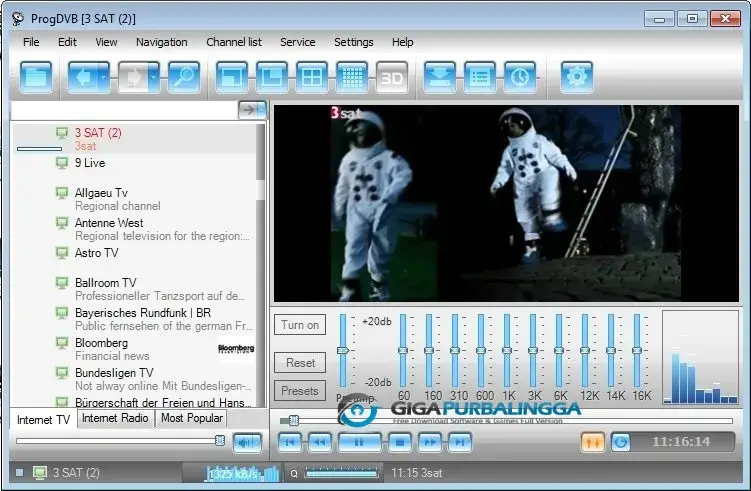The image size is (751, 491).
Task: Switch to the Internet TV tab
Action: [x=43, y=420]
